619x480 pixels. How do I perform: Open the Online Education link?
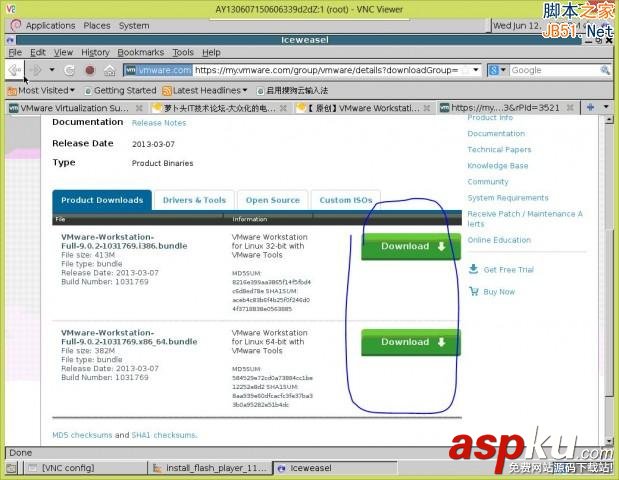pyautogui.click(x=499, y=240)
